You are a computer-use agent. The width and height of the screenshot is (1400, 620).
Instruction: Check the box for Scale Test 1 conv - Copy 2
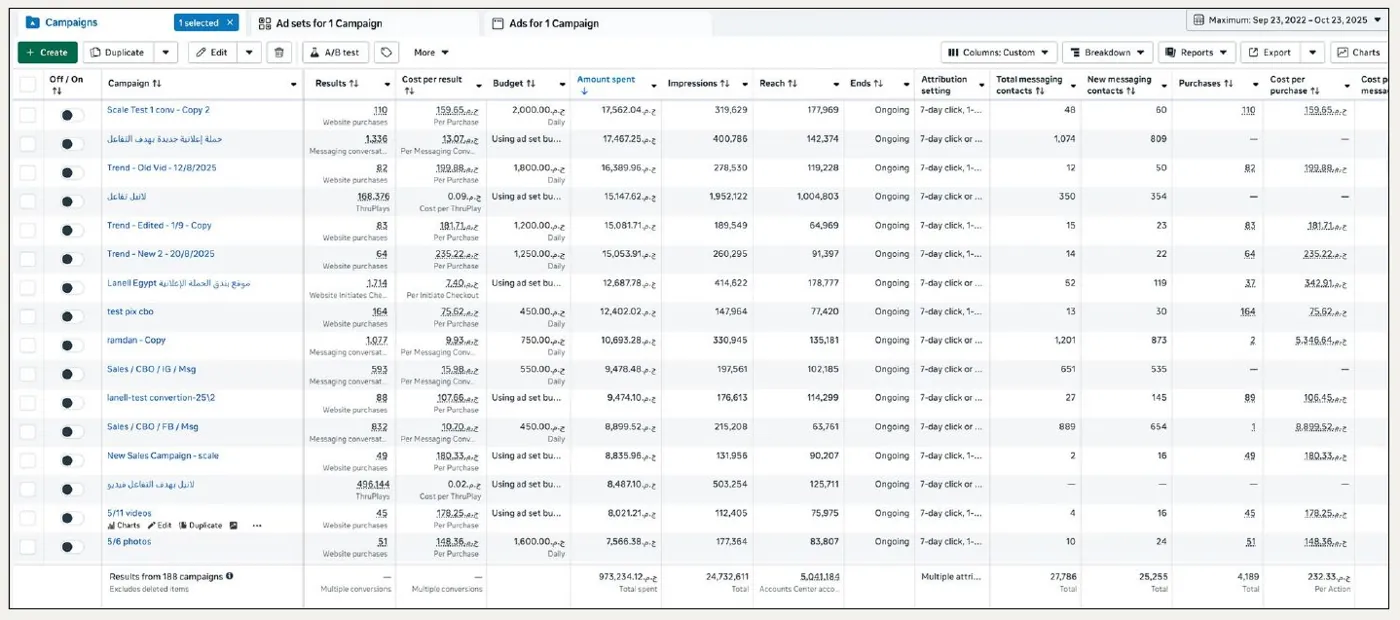[28, 115]
